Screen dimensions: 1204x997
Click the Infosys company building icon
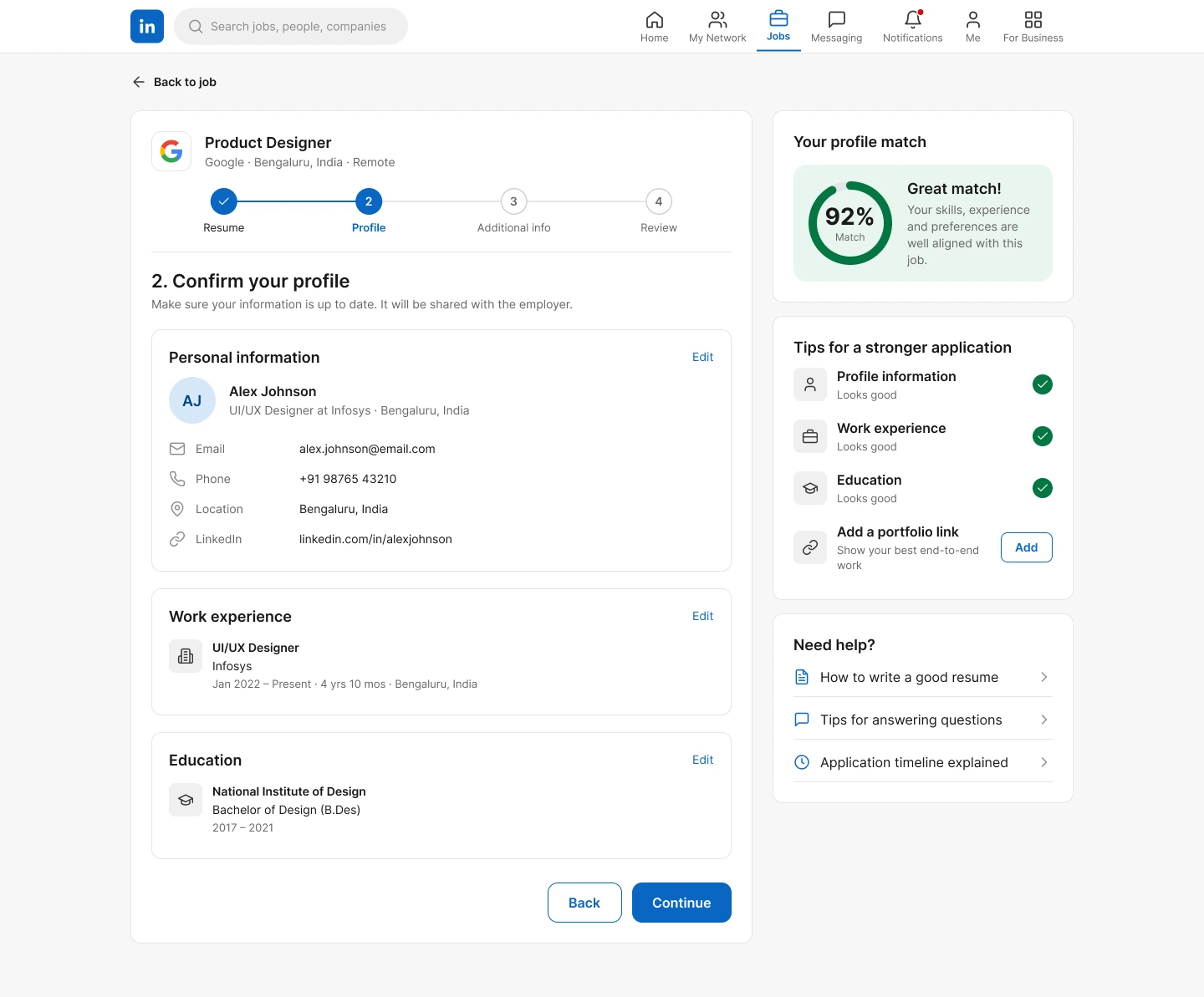186,656
